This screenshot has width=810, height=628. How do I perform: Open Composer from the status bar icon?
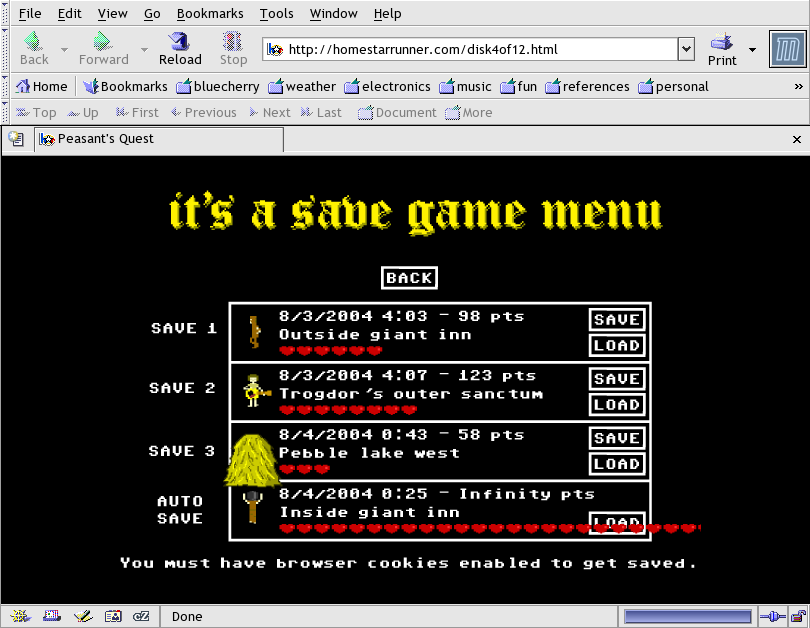pyautogui.click(x=83, y=616)
